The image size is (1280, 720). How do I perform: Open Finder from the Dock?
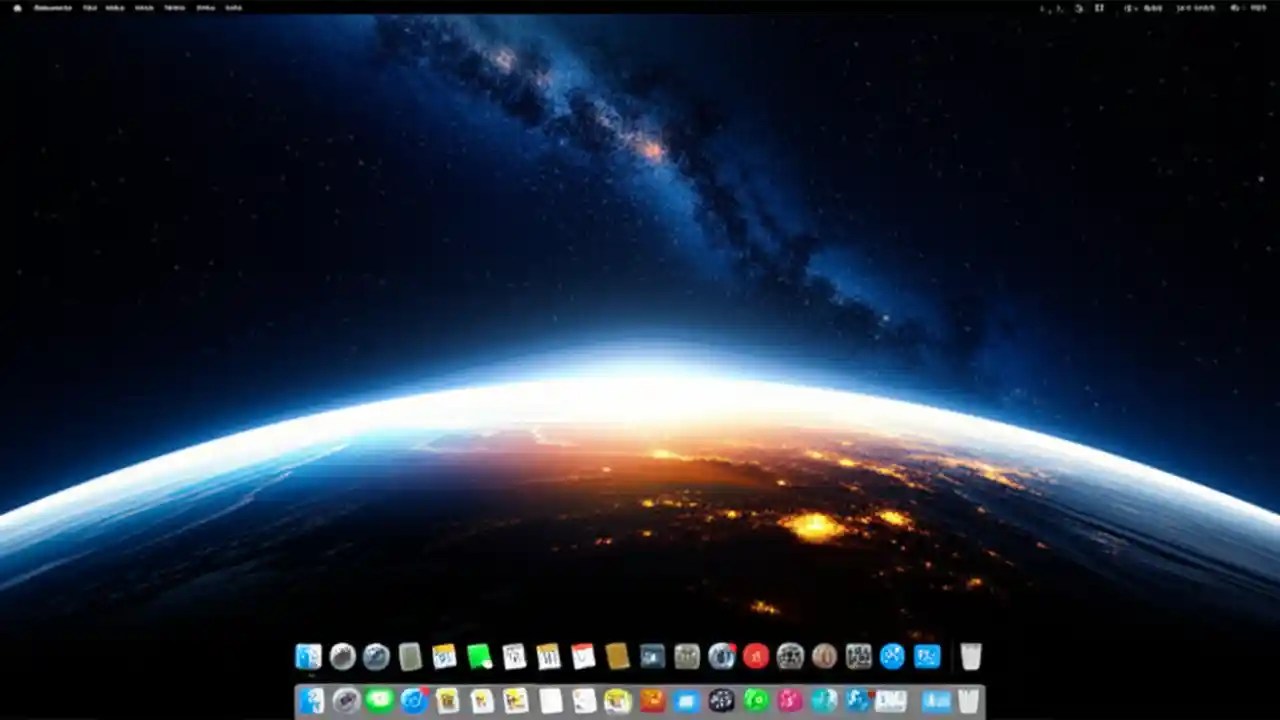pyautogui.click(x=308, y=656)
